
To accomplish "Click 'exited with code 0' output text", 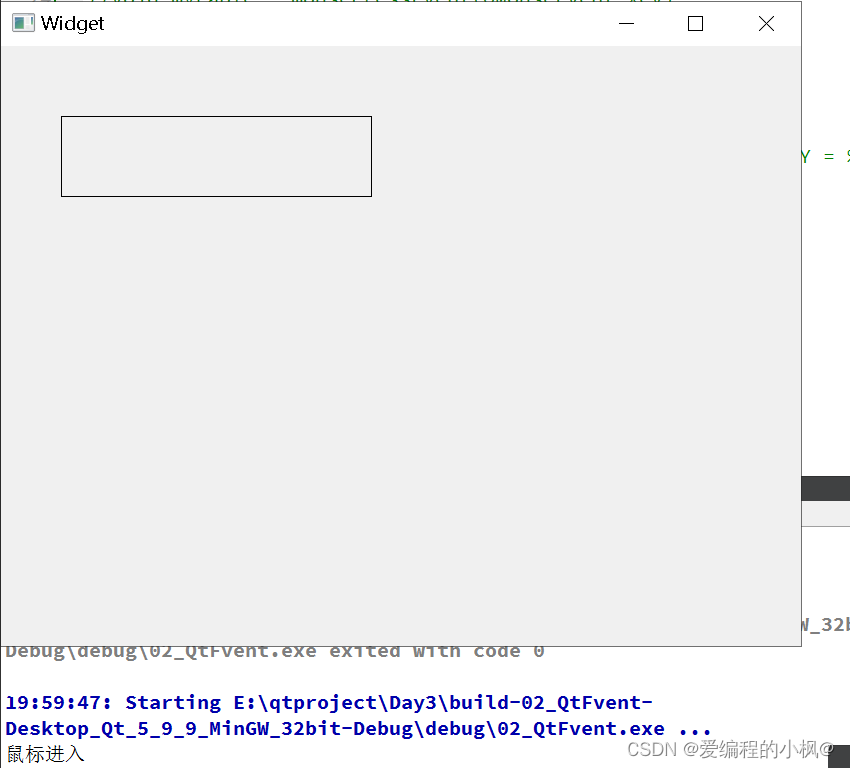I will point(436,651).
